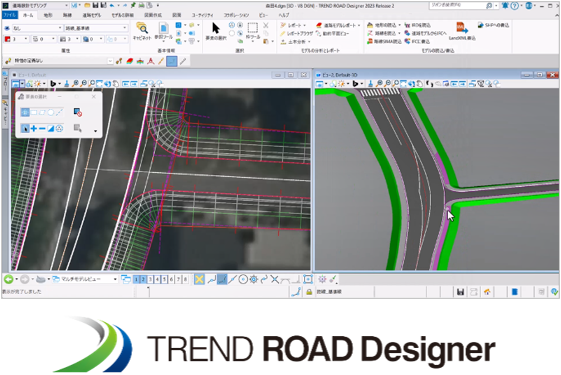Choose the circle selection mode in 要素の選択 panel

click(x=51, y=112)
